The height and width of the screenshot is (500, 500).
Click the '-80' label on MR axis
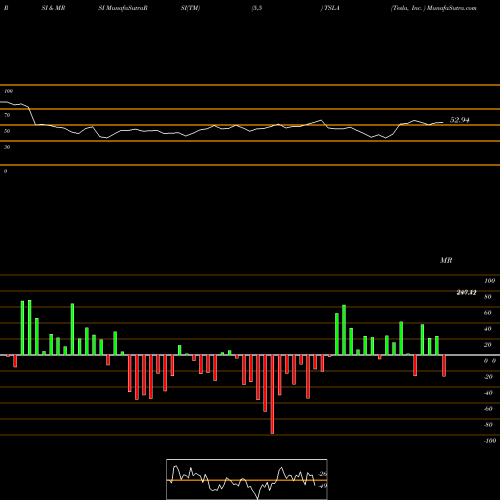pyautogui.click(x=488, y=425)
